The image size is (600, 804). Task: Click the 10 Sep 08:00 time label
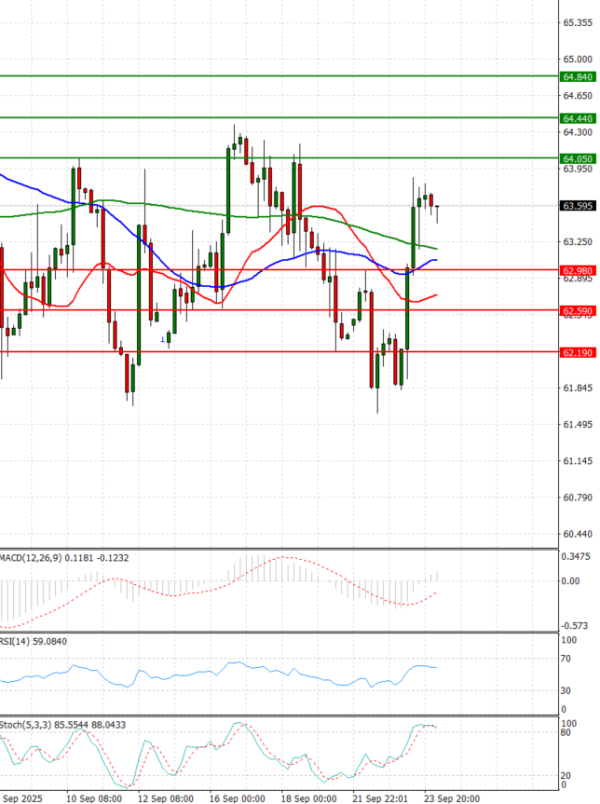point(94,798)
